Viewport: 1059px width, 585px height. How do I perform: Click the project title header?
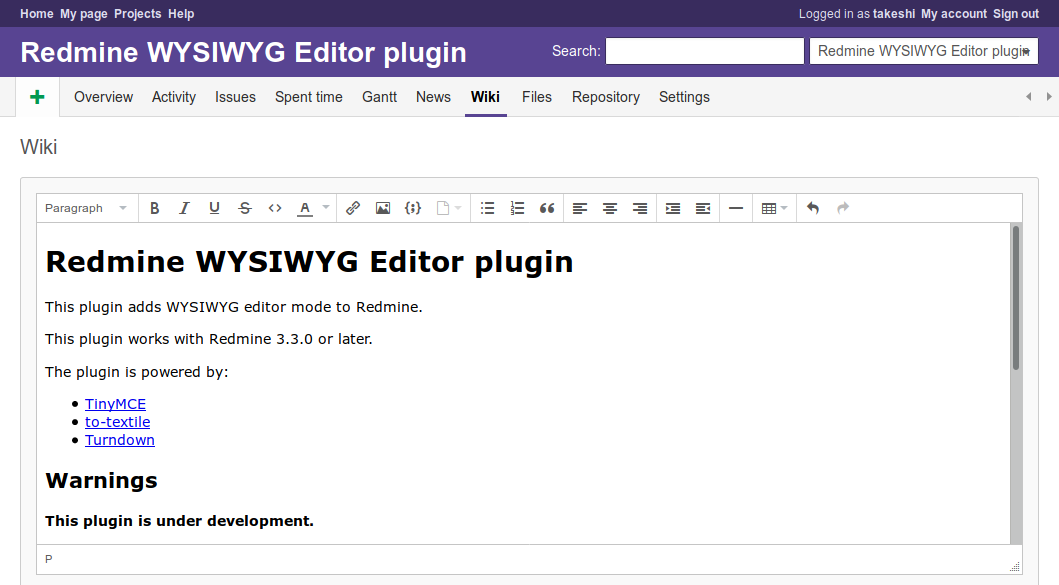tap(243, 52)
